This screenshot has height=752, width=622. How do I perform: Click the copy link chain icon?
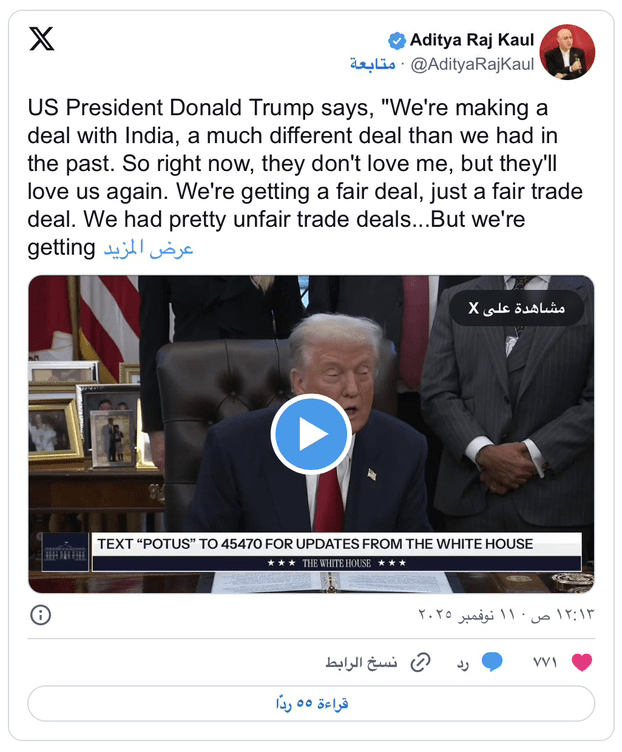tap(421, 662)
